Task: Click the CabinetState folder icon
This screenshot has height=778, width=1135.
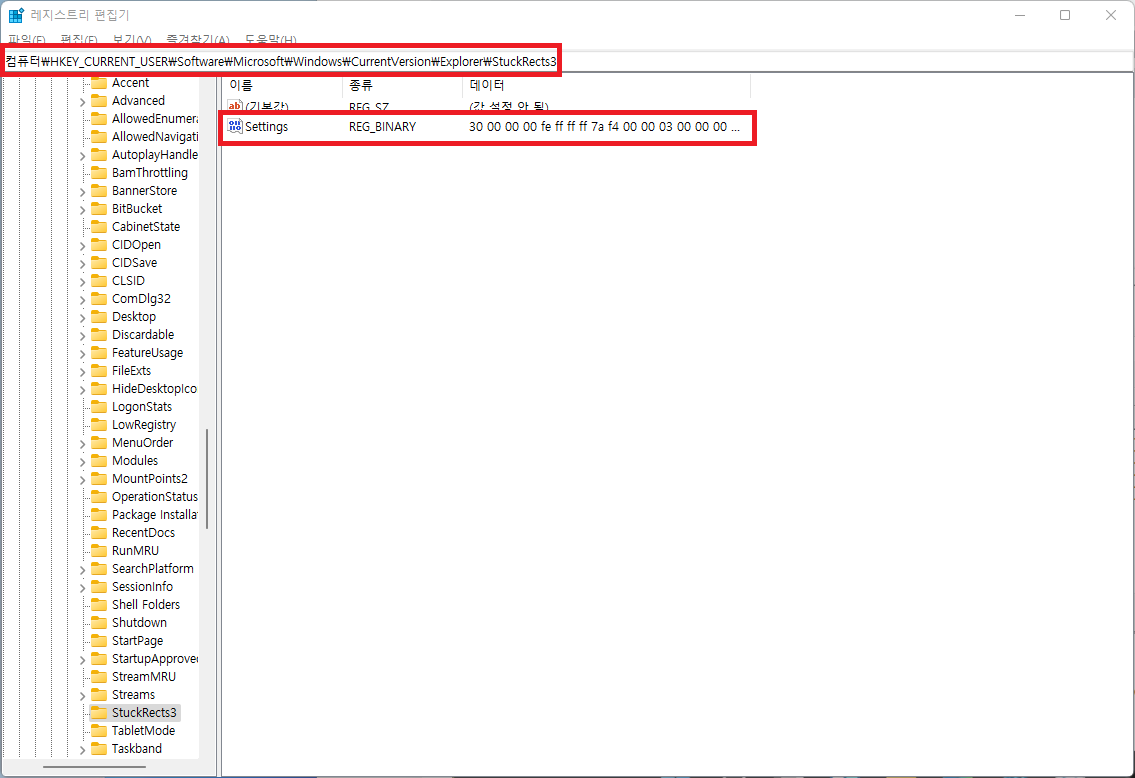Action: [x=98, y=227]
